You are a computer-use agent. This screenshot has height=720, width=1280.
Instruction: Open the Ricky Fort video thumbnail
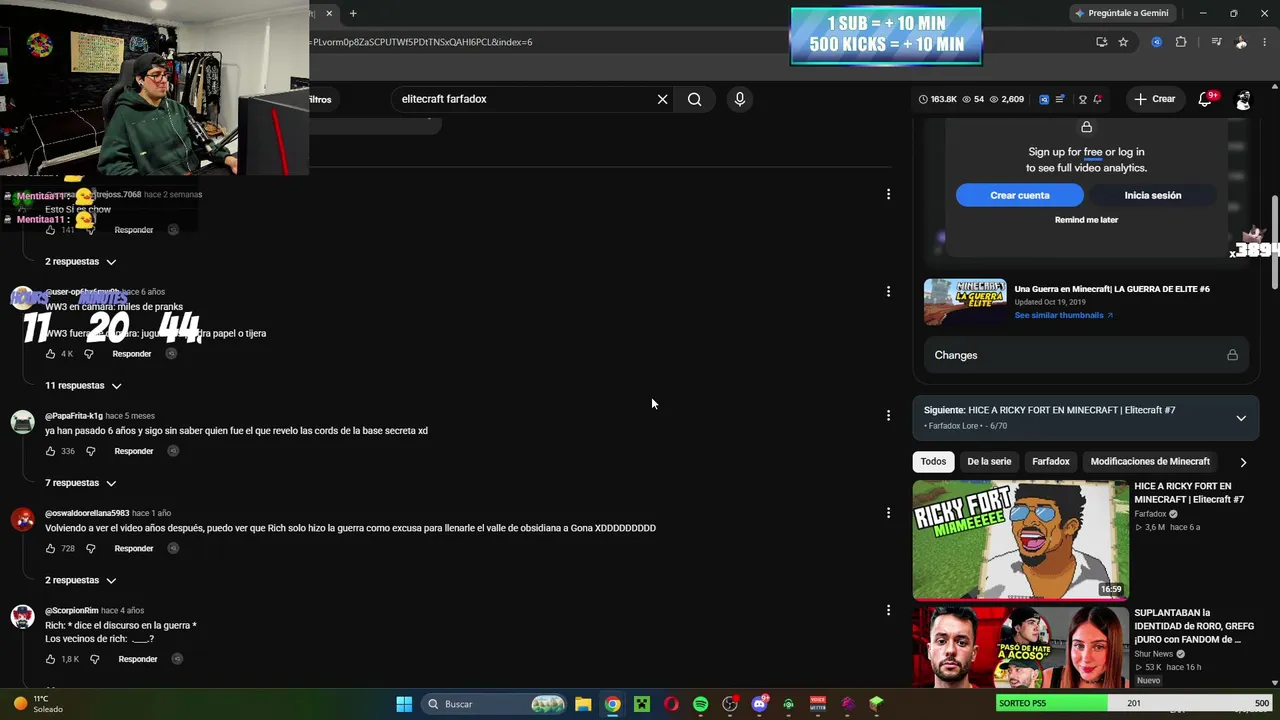point(1020,540)
